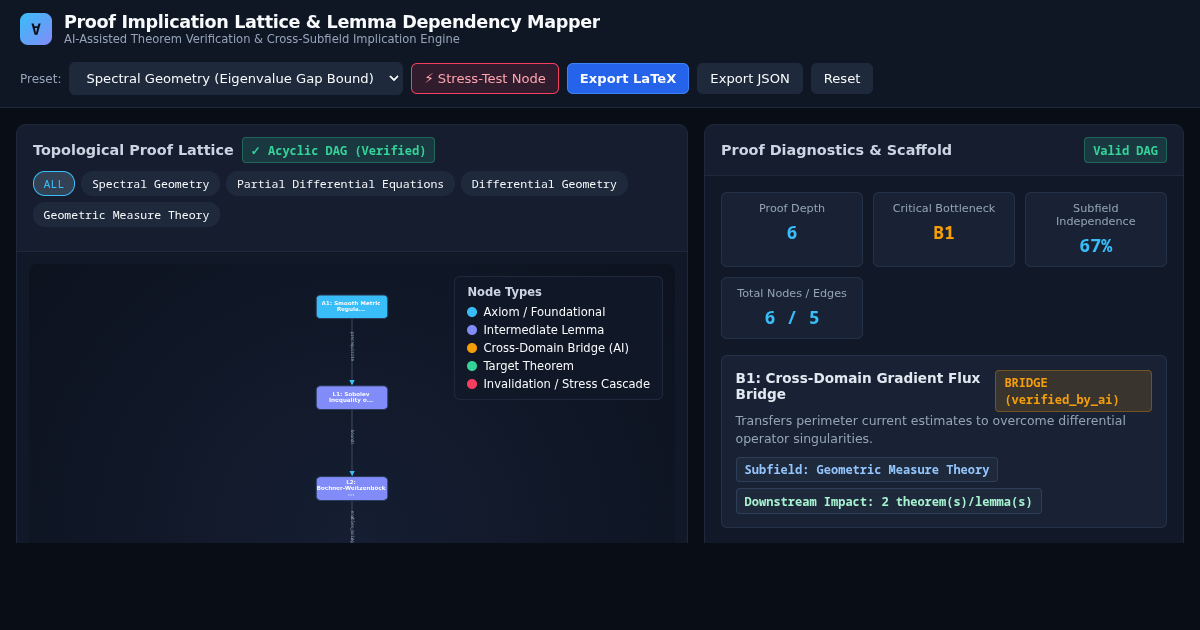
Task: Click the universal quantifier app logo
Action: tap(36, 29)
